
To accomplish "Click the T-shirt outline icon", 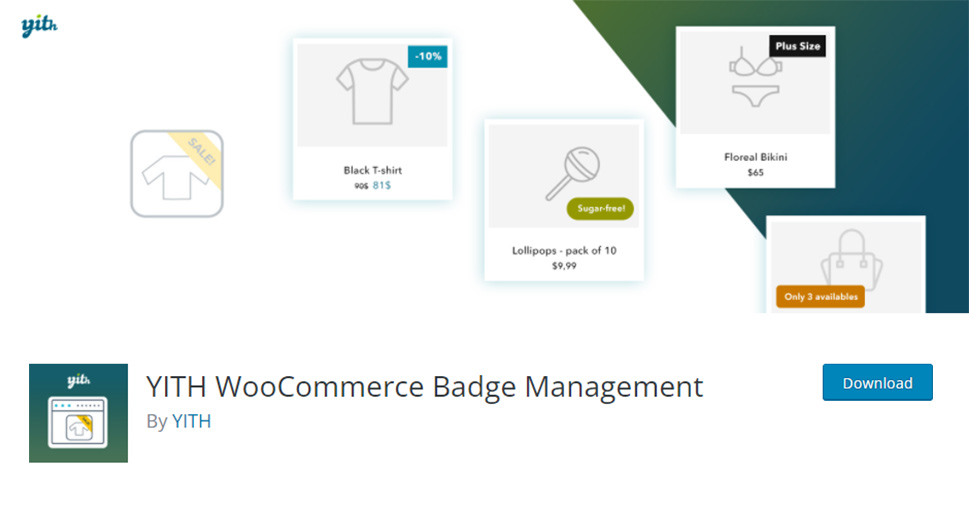I will coord(372,91).
